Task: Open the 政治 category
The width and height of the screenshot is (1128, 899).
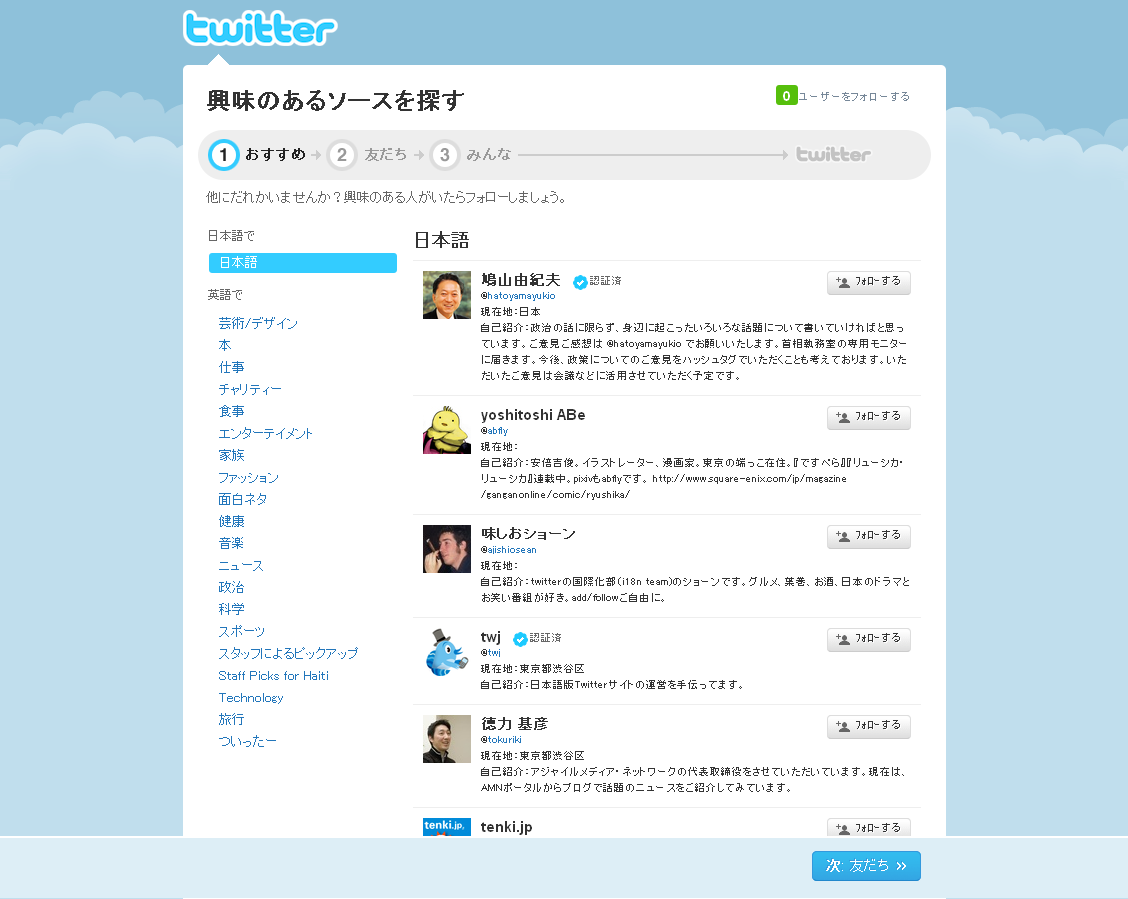Action: tap(231, 588)
